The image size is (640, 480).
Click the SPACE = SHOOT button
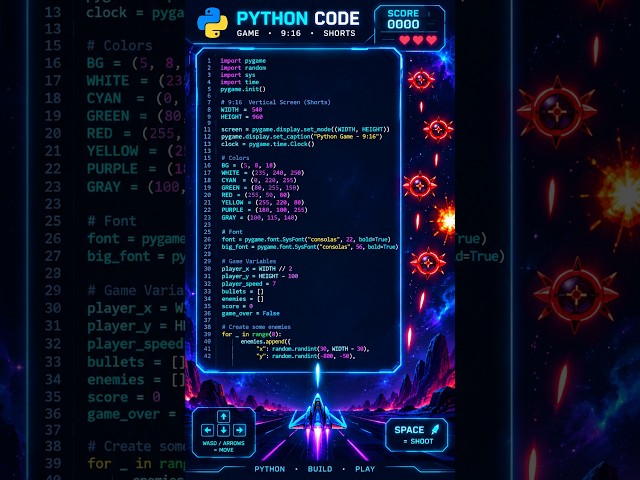coord(416,435)
